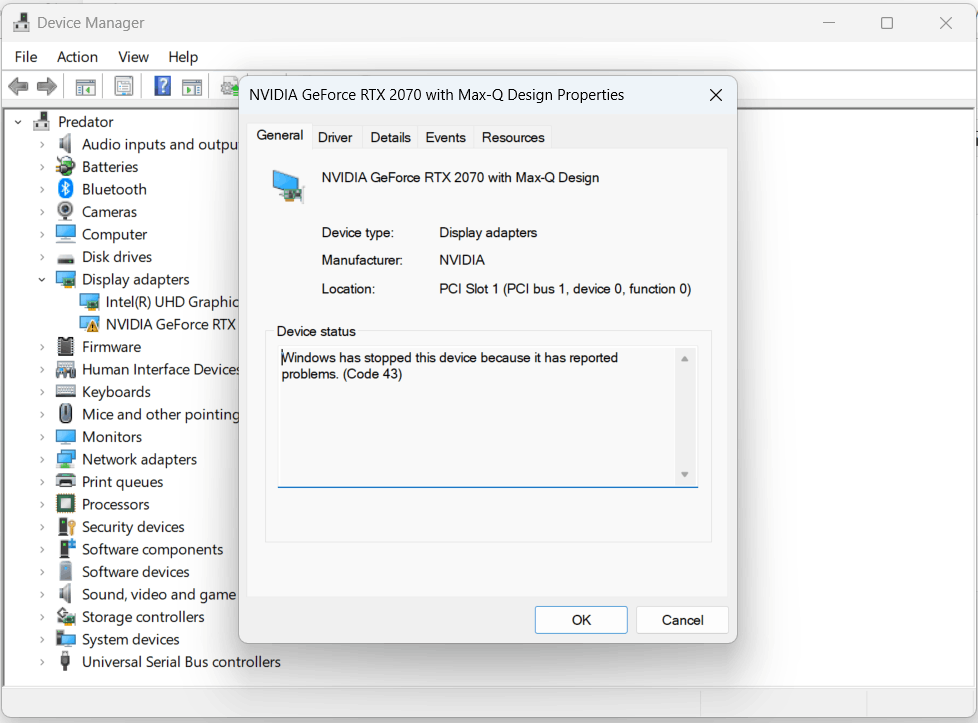This screenshot has height=723, width=978.
Task: Select the 'Network adapters' tree label
Action: point(139,459)
